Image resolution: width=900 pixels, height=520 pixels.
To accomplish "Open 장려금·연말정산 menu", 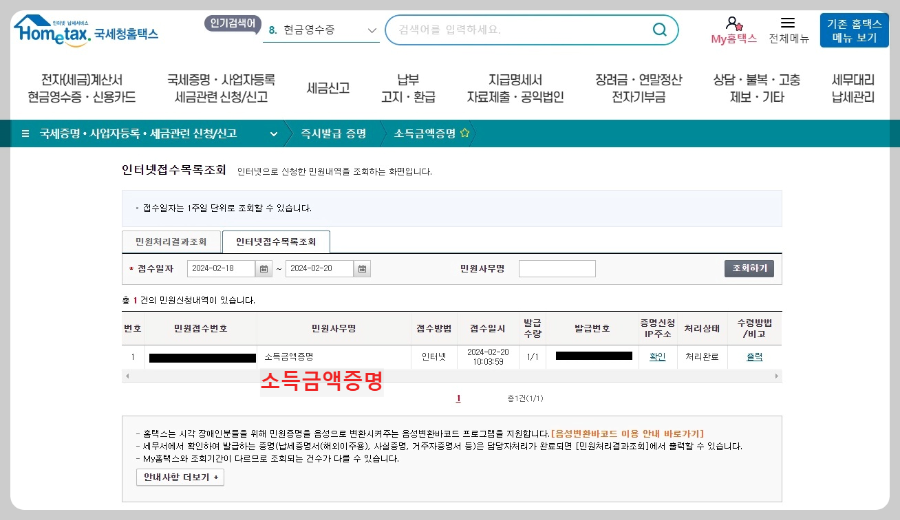I will click(638, 88).
